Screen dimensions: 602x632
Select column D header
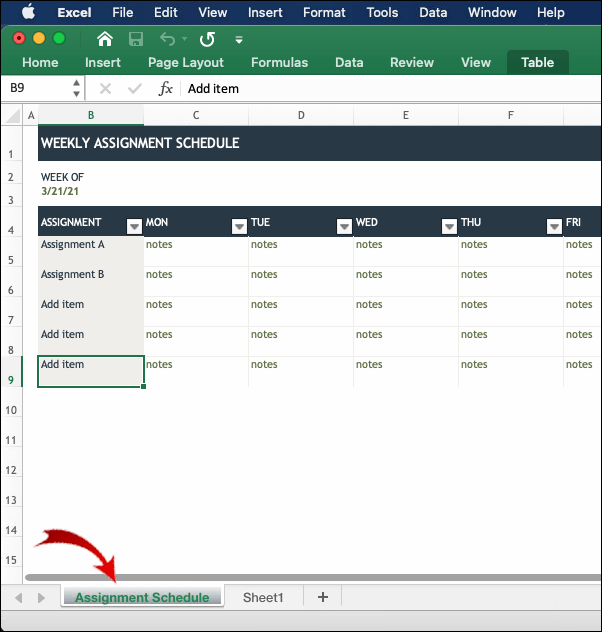click(x=301, y=115)
